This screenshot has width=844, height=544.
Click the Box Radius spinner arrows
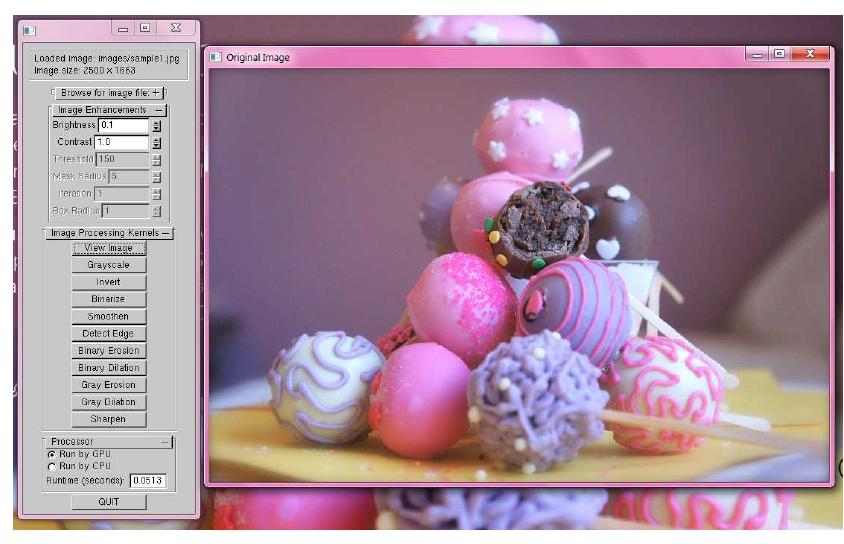click(x=157, y=211)
